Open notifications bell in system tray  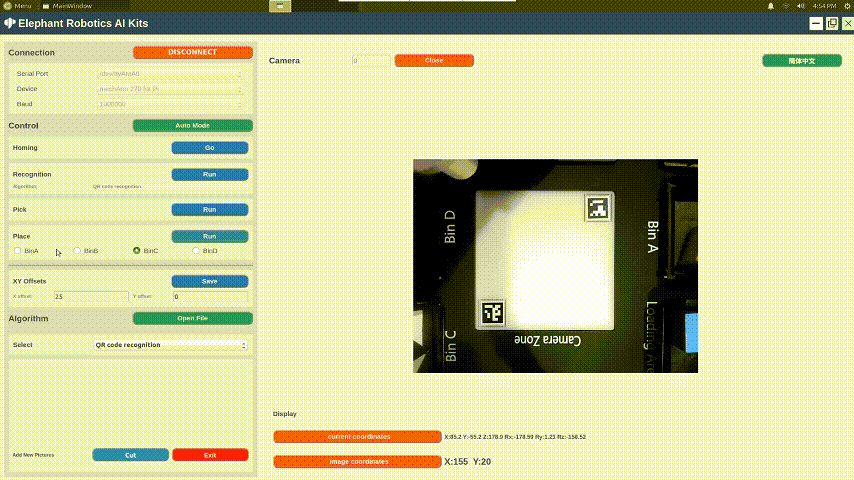[771, 5]
